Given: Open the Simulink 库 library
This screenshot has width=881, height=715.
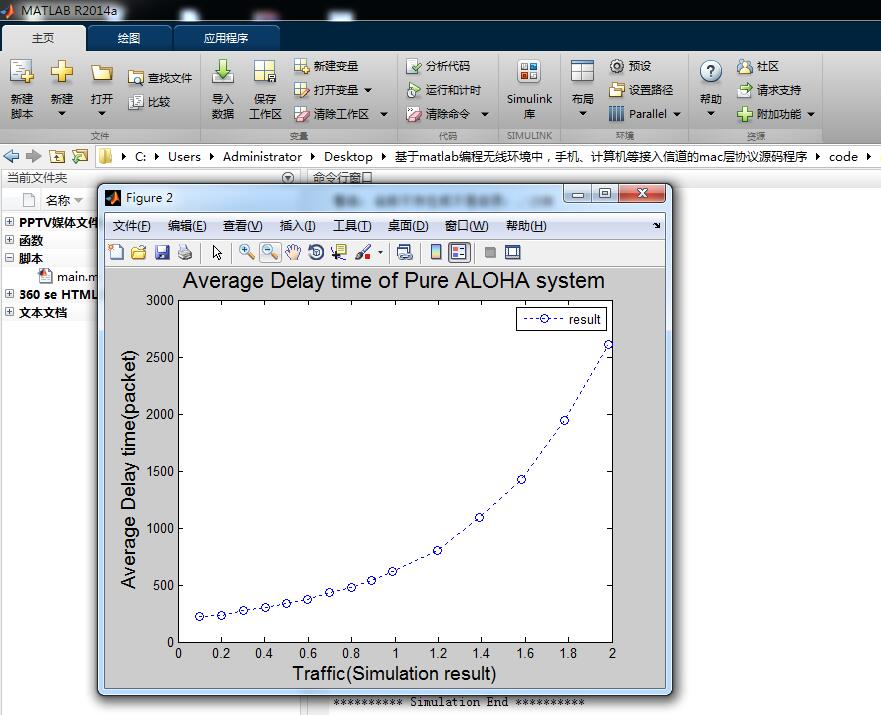Looking at the screenshot, I should [529, 89].
